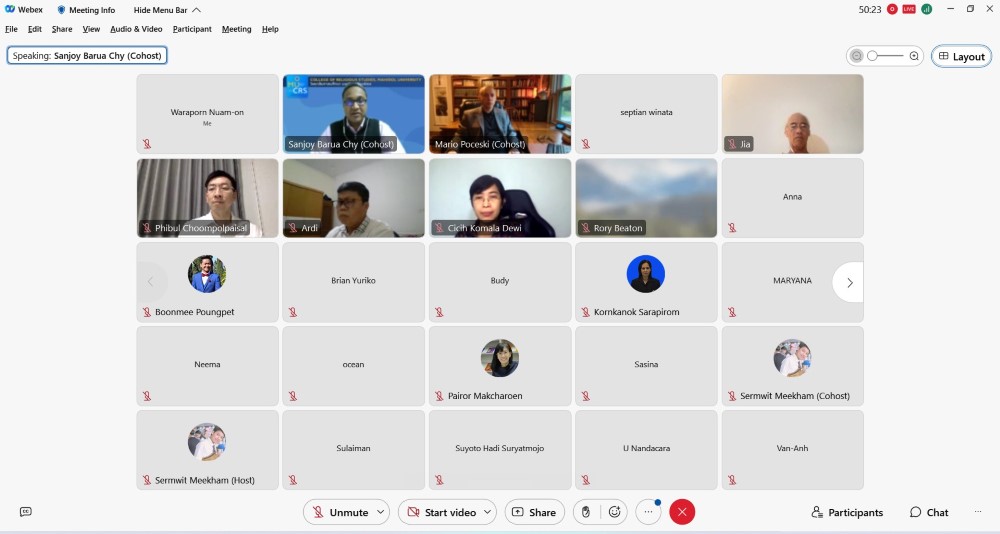Click the zoom in magnifier icon

click(914, 56)
